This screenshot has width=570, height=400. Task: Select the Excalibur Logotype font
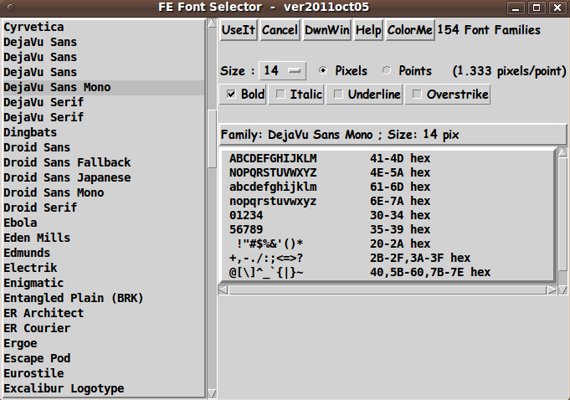coord(103,389)
